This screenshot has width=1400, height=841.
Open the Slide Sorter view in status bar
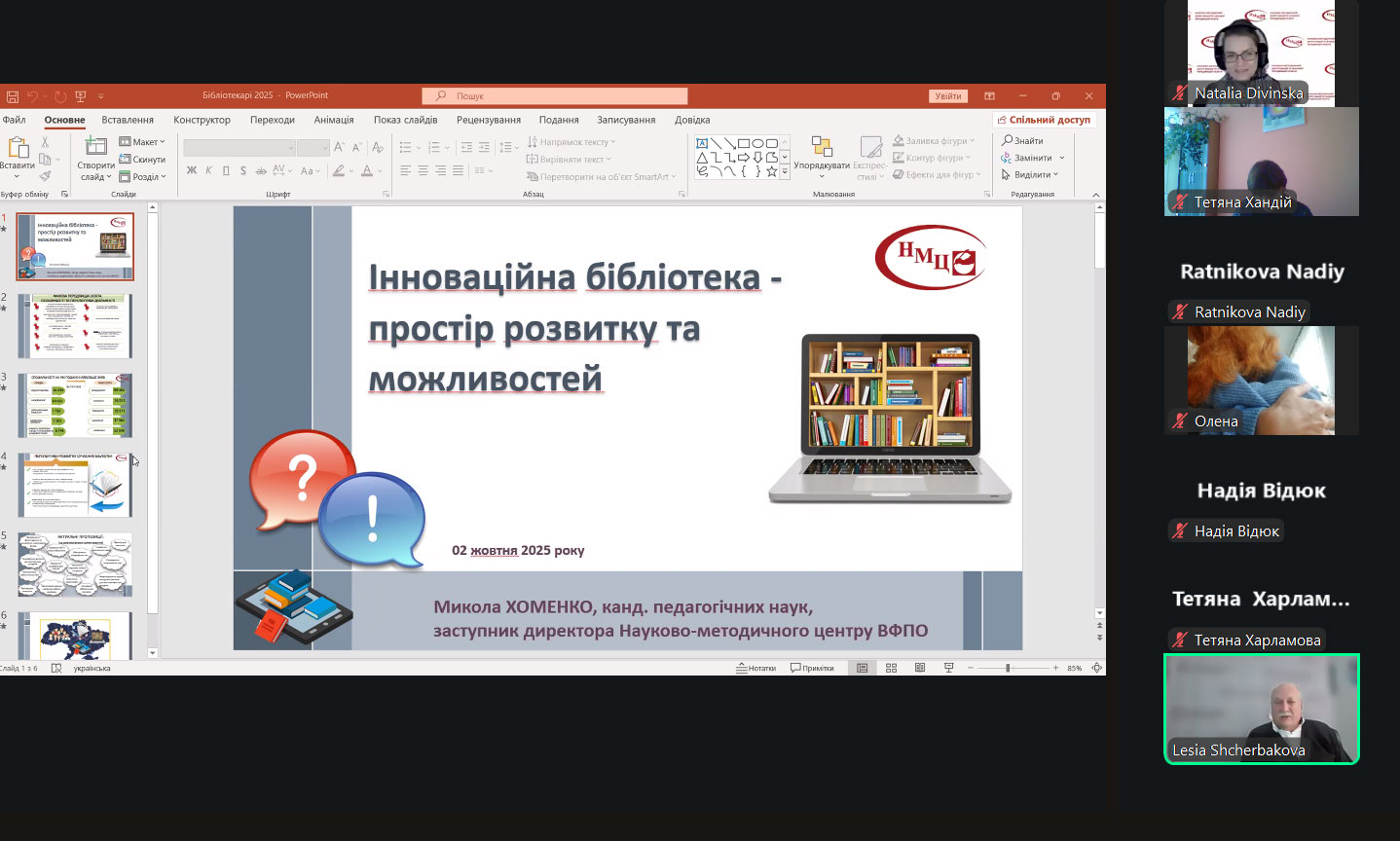pyautogui.click(x=891, y=668)
